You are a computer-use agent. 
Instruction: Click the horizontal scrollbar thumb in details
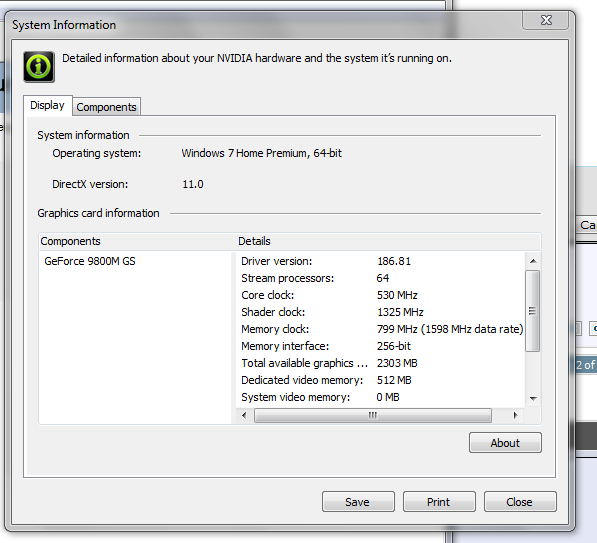click(373, 415)
